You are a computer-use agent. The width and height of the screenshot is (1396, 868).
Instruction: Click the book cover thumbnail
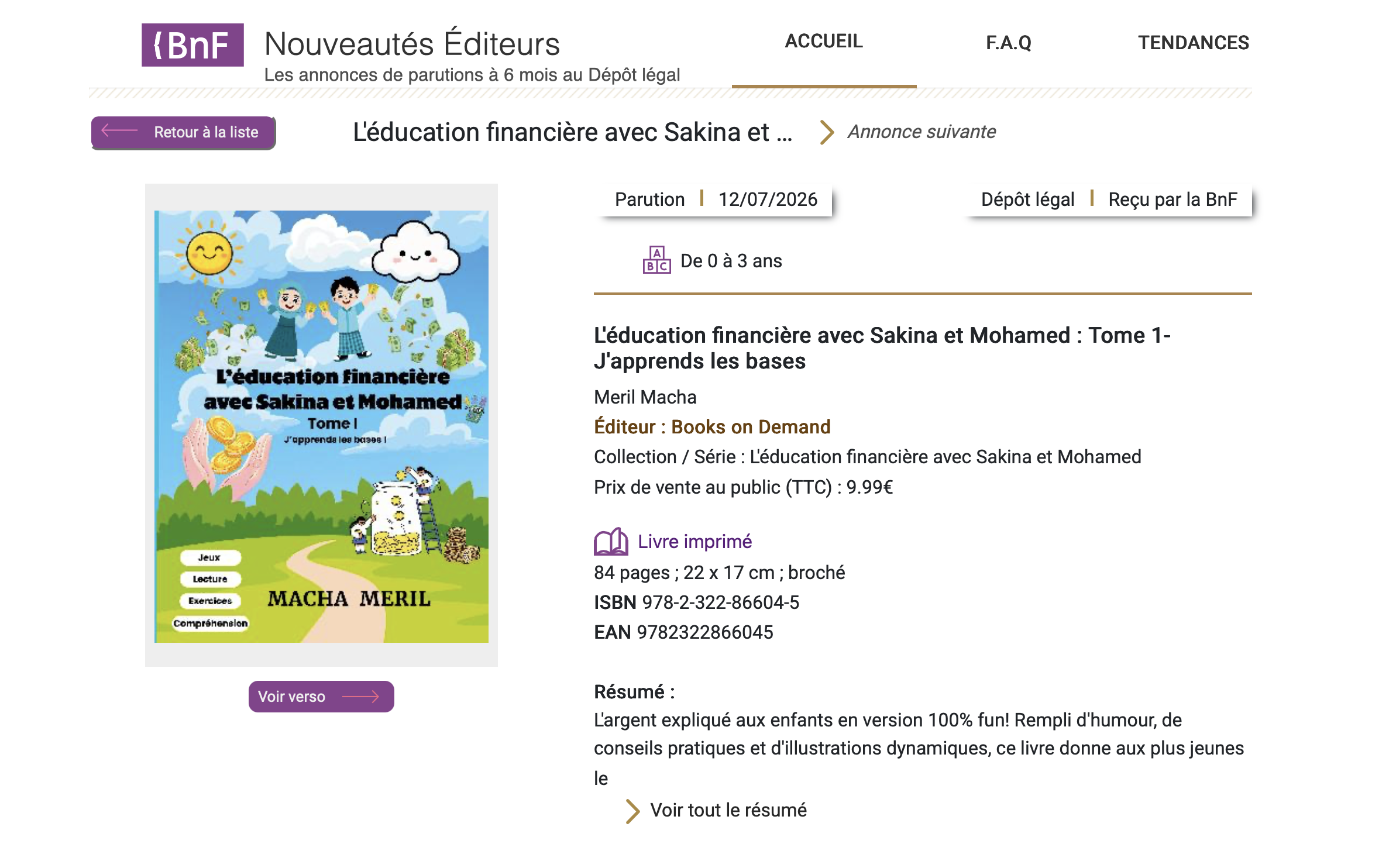pos(321,426)
